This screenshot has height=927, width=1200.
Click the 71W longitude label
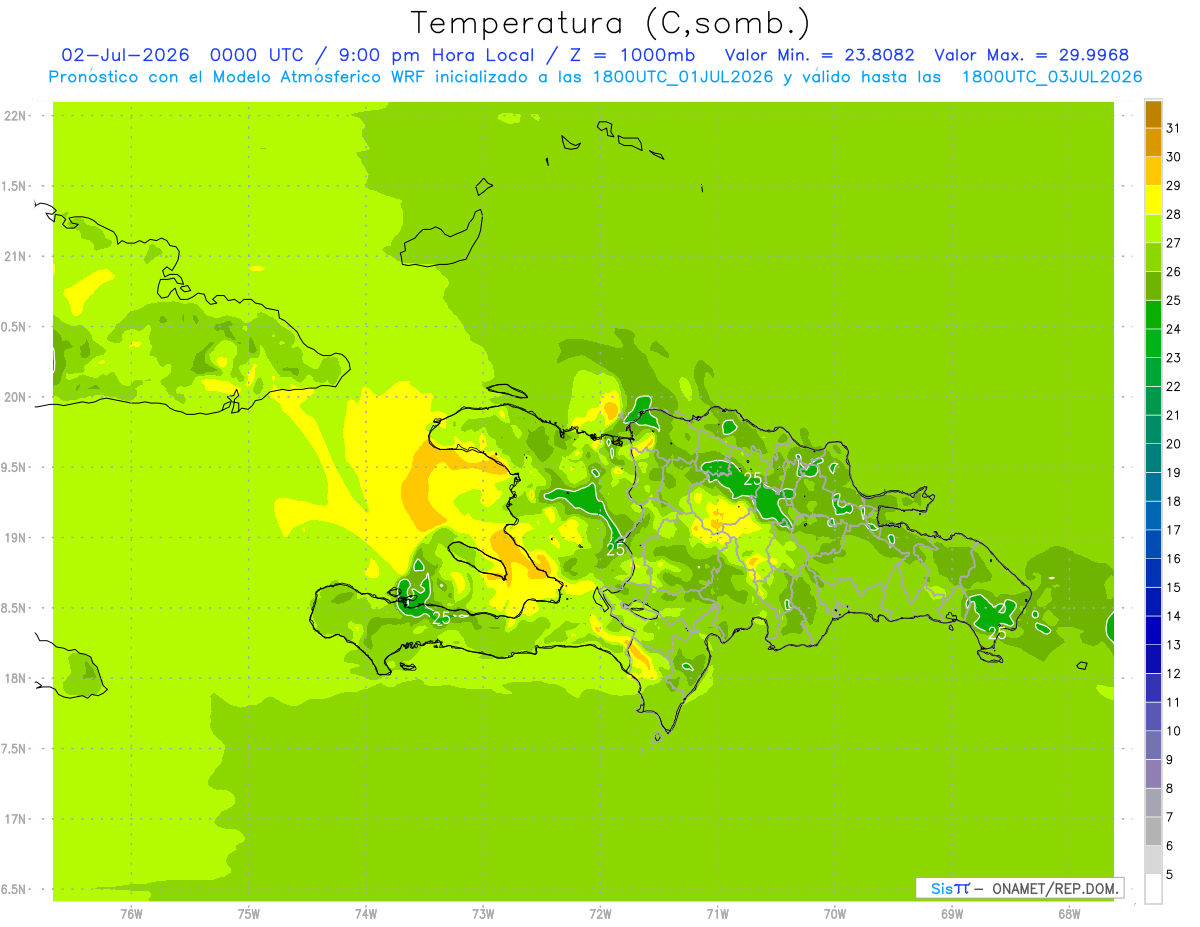coord(717,913)
